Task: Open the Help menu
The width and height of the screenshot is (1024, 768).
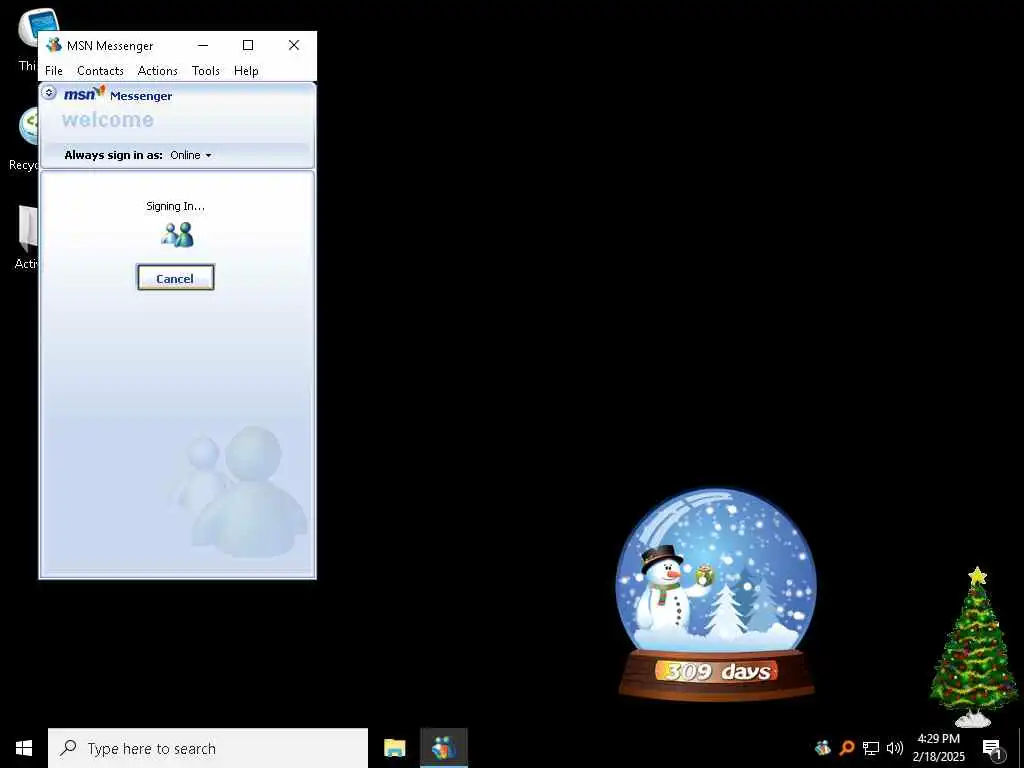Action: (x=246, y=71)
